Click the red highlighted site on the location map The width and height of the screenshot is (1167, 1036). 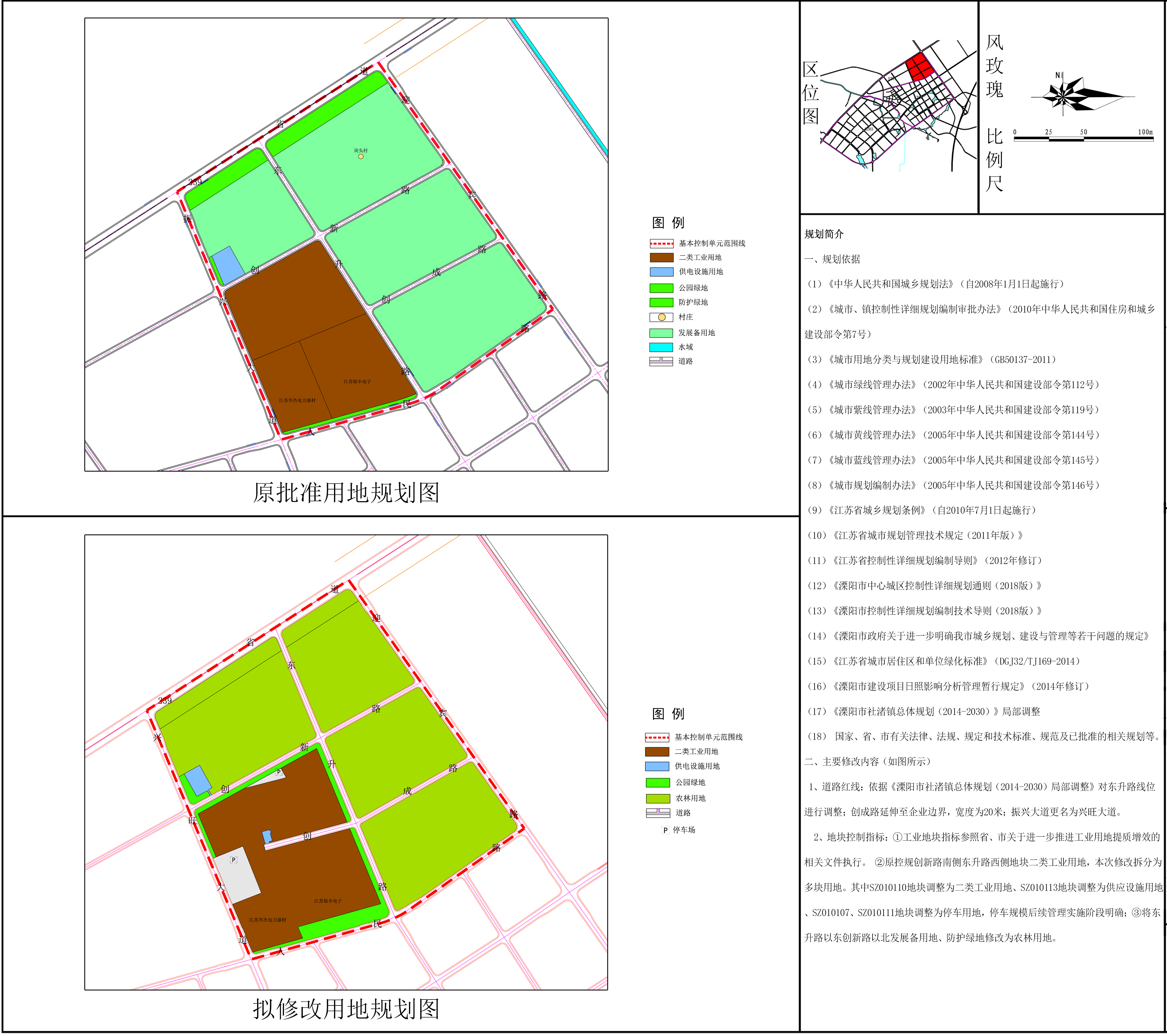[x=920, y=67]
